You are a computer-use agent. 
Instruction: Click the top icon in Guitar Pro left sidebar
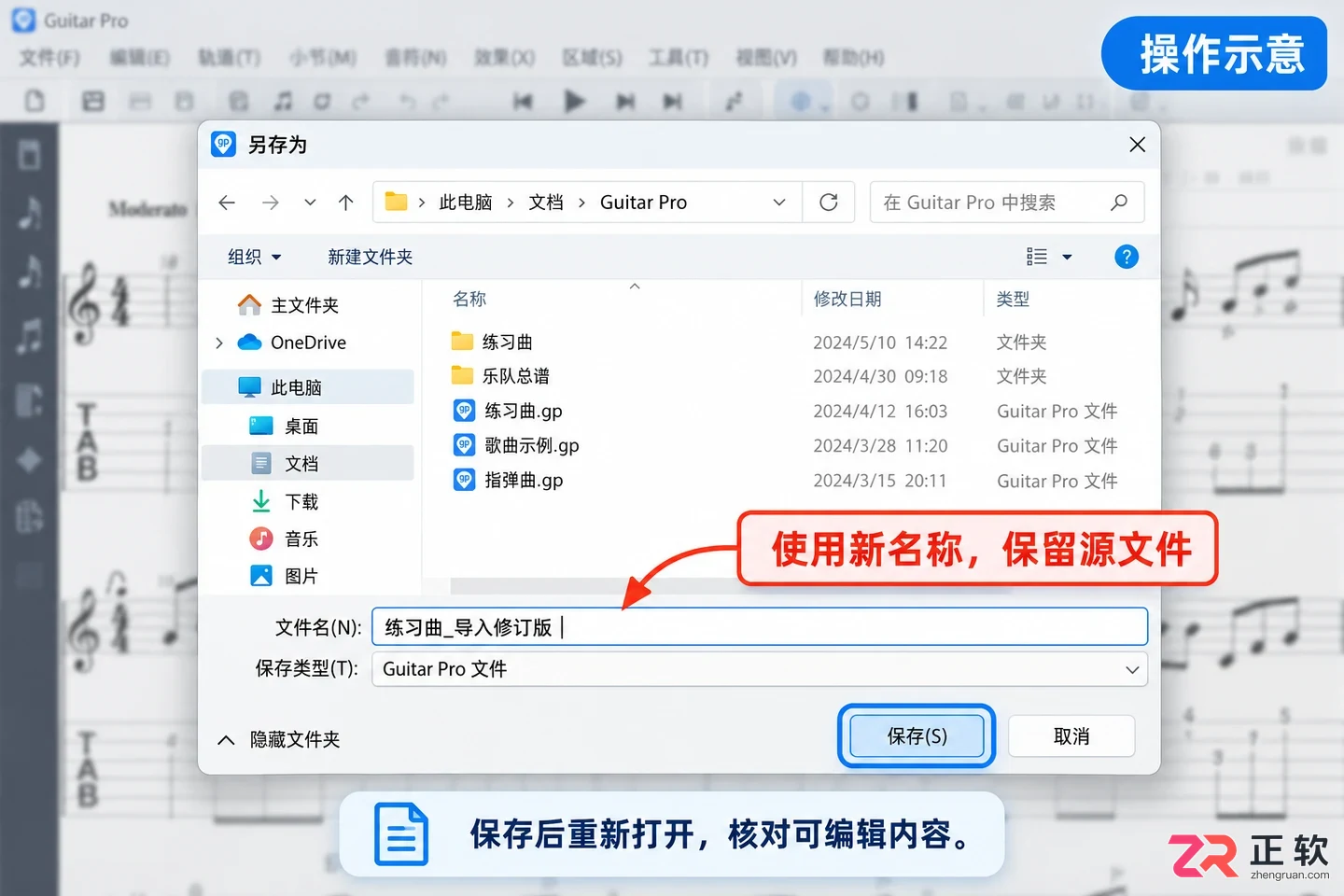click(x=30, y=155)
